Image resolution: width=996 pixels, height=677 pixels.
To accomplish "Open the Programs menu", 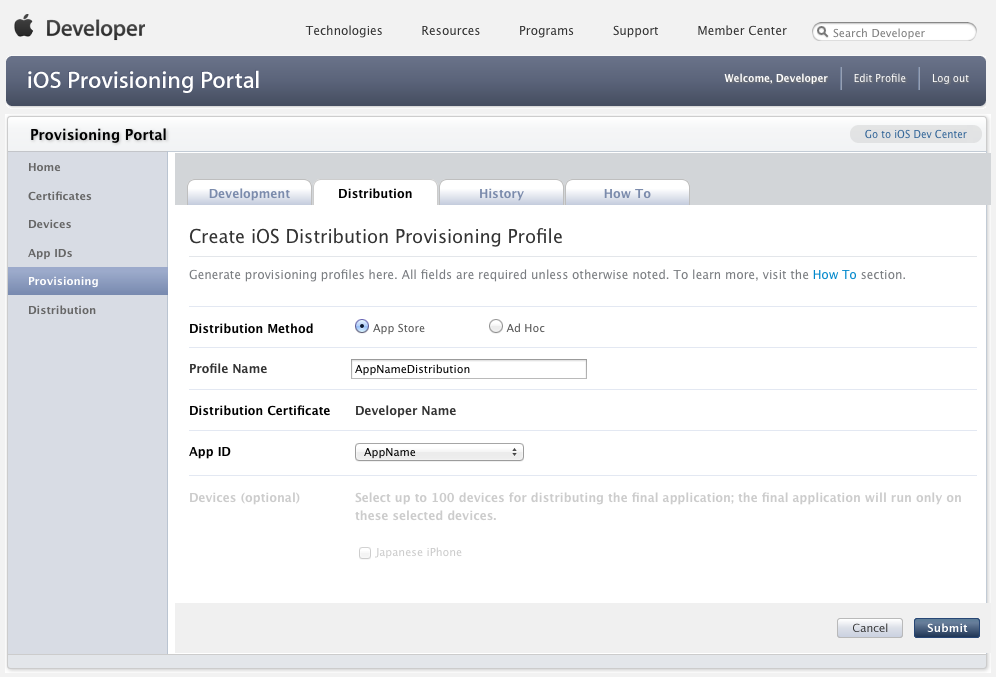I will (546, 30).
